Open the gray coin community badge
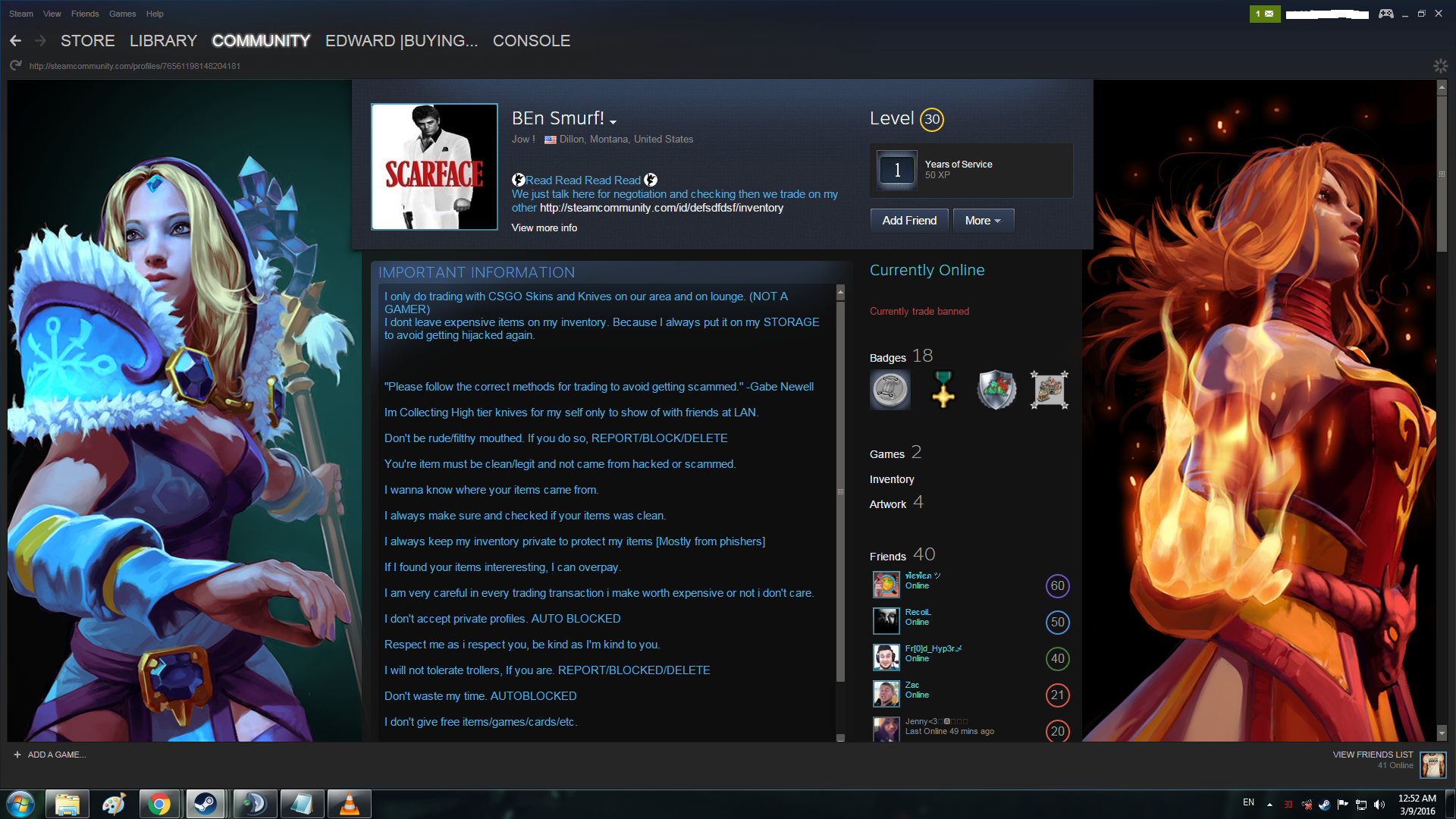1456x819 pixels. click(x=890, y=390)
